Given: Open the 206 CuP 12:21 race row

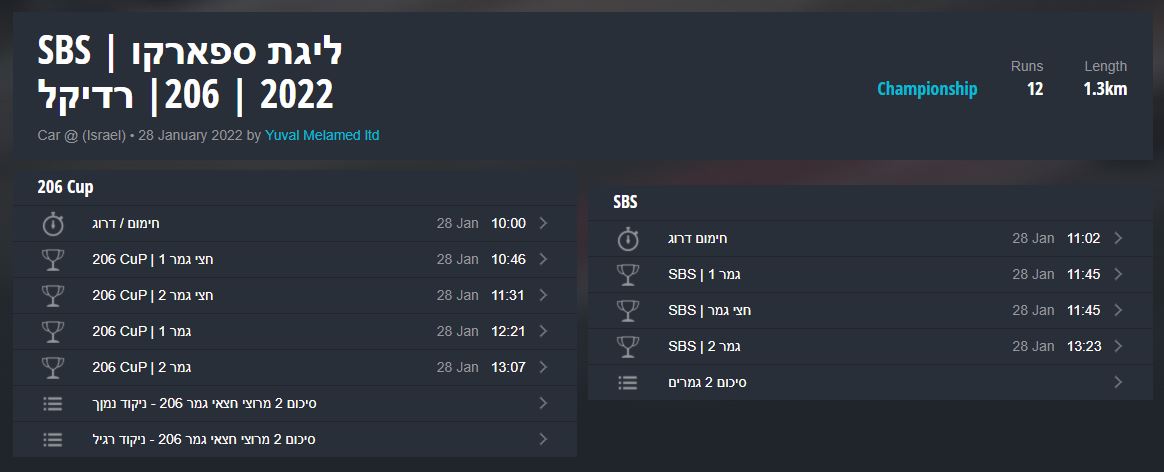Looking at the screenshot, I should (295, 331).
